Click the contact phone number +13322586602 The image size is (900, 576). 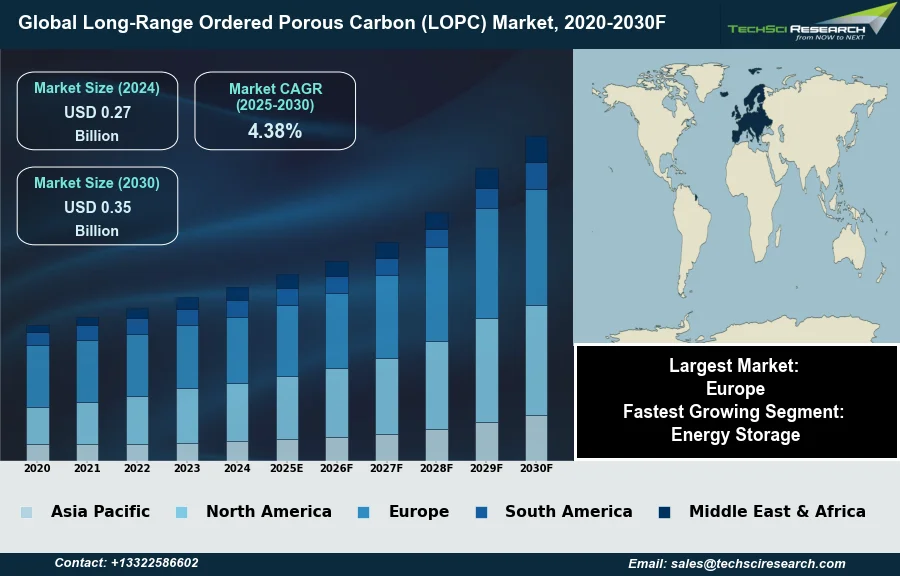tap(126, 563)
